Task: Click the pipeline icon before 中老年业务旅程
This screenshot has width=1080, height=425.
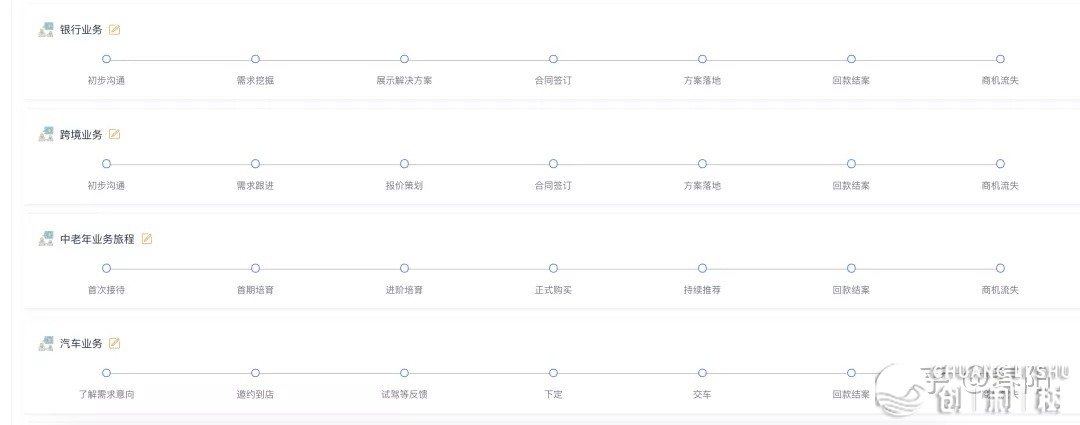Action: click(x=46, y=239)
